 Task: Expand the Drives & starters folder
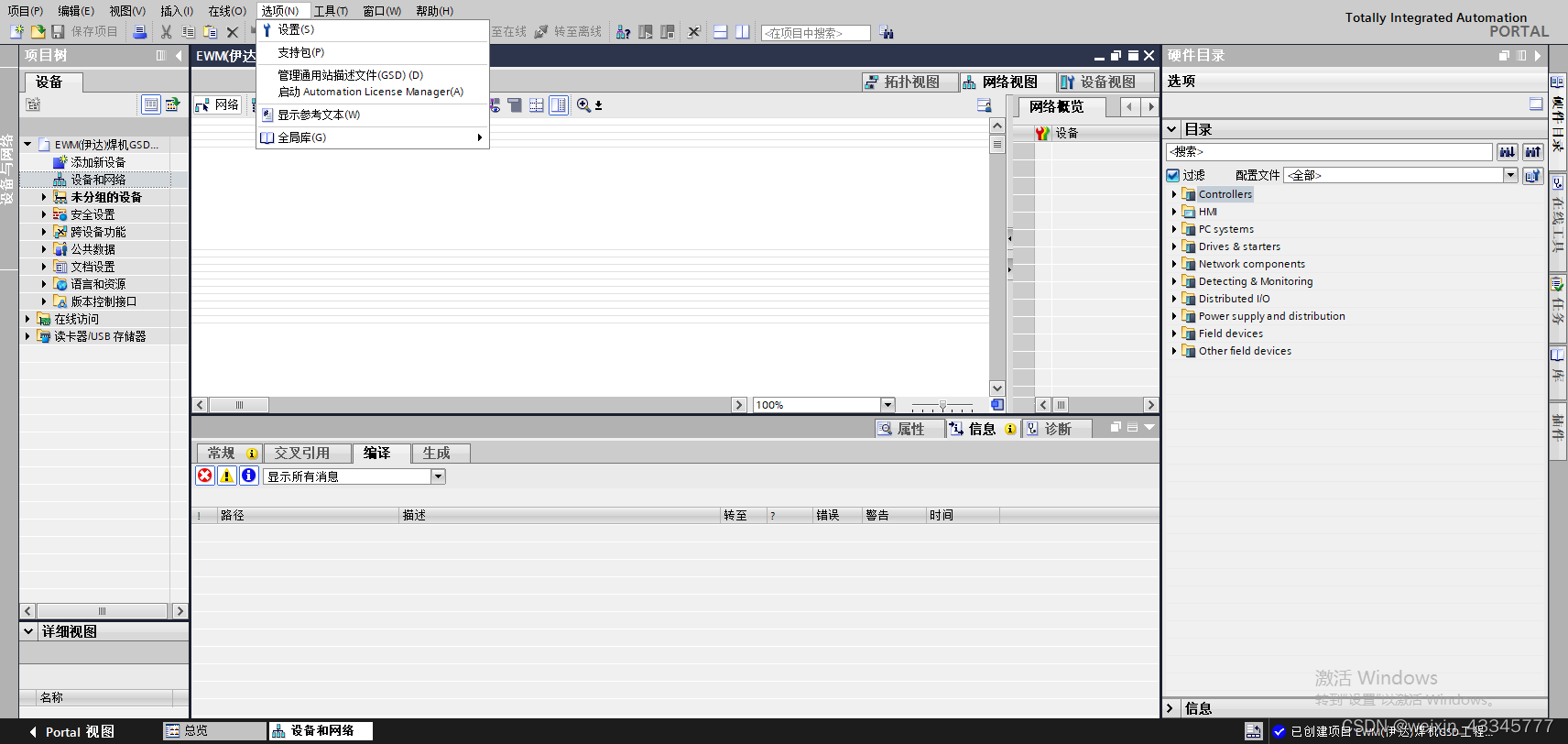[x=1174, y=246]
